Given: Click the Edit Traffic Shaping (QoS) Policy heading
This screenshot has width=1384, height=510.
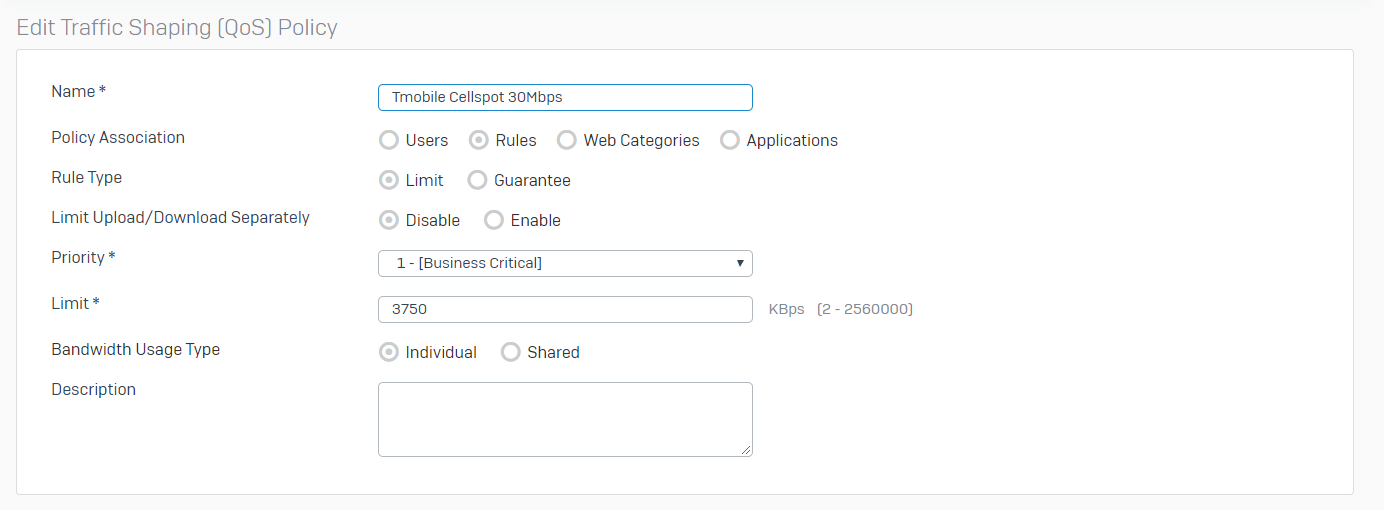Looking at the screenshot, I should (x=177, y=27).
